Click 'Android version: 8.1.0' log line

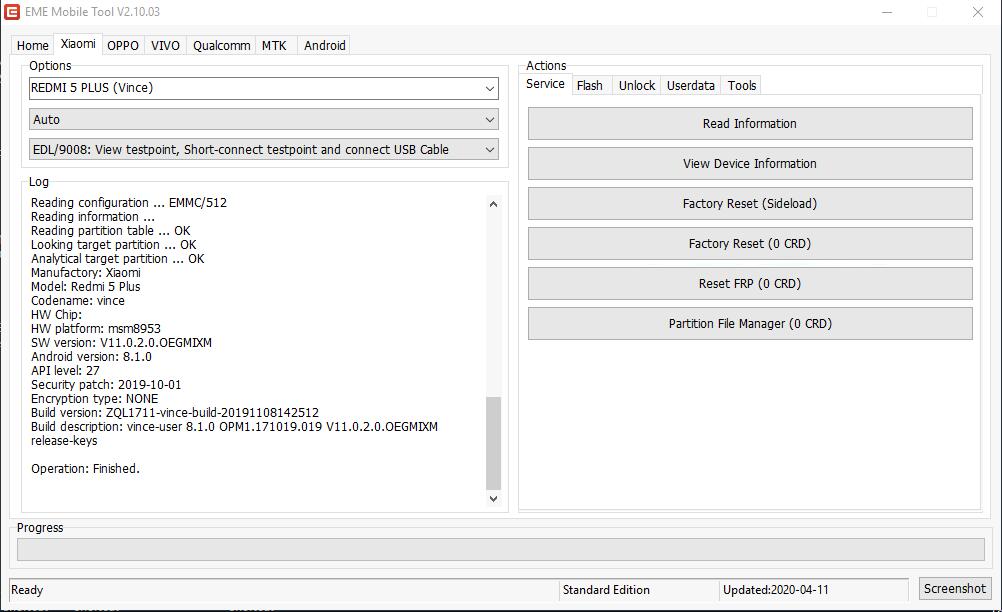point(91,357)
